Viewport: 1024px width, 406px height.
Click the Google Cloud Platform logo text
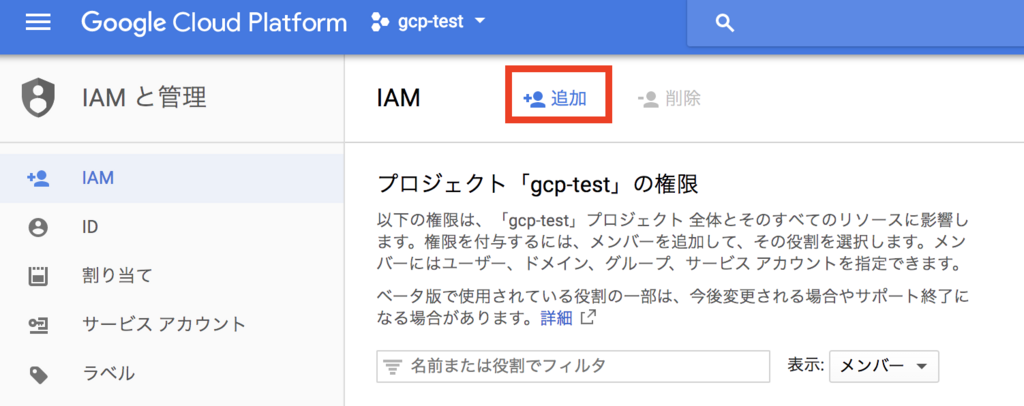pyautogui.click(x=214, y=23)
